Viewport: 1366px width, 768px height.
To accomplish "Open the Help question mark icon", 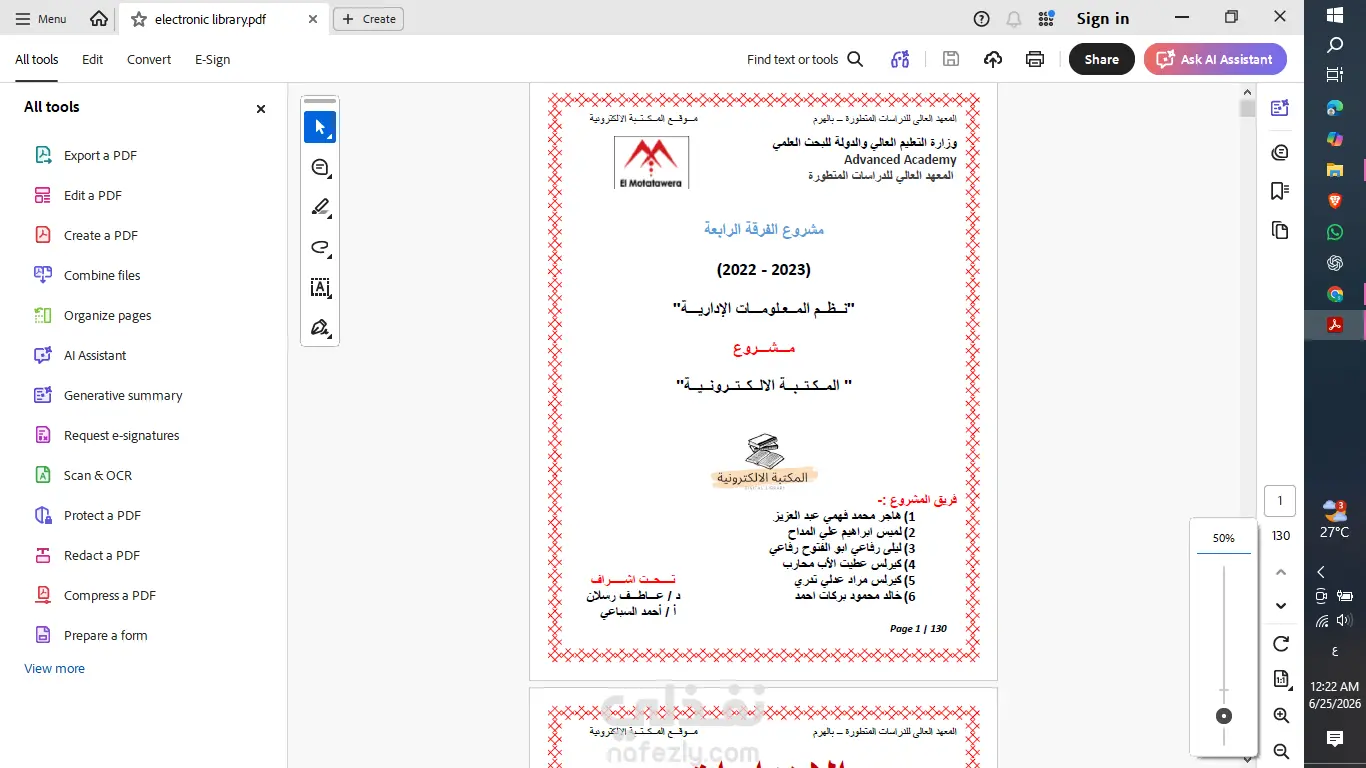I will coord(982,19).
